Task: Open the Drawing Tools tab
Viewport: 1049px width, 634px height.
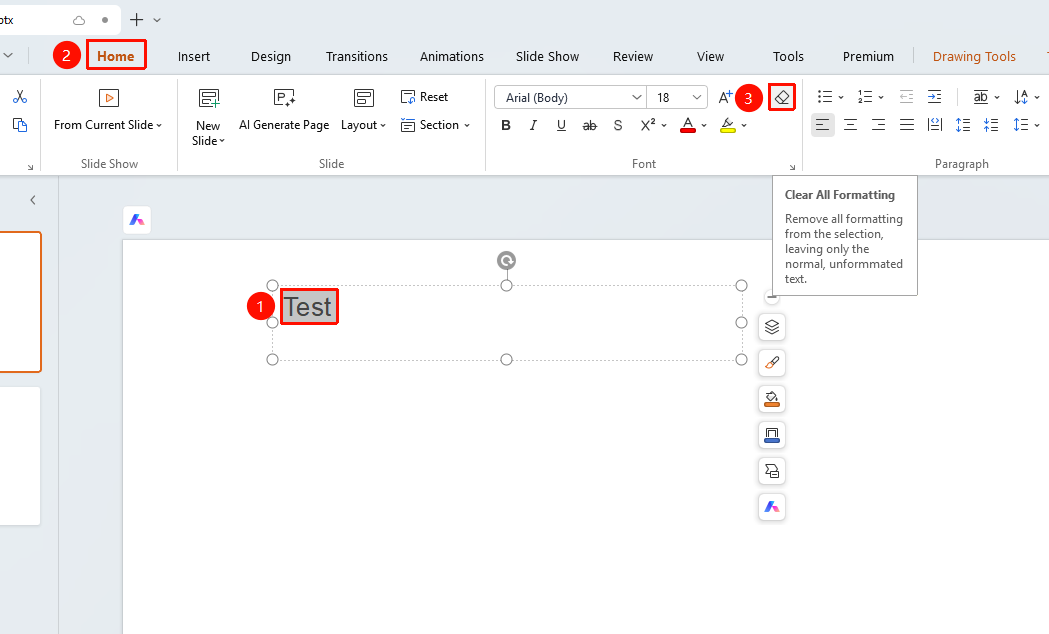Action: 974,57
